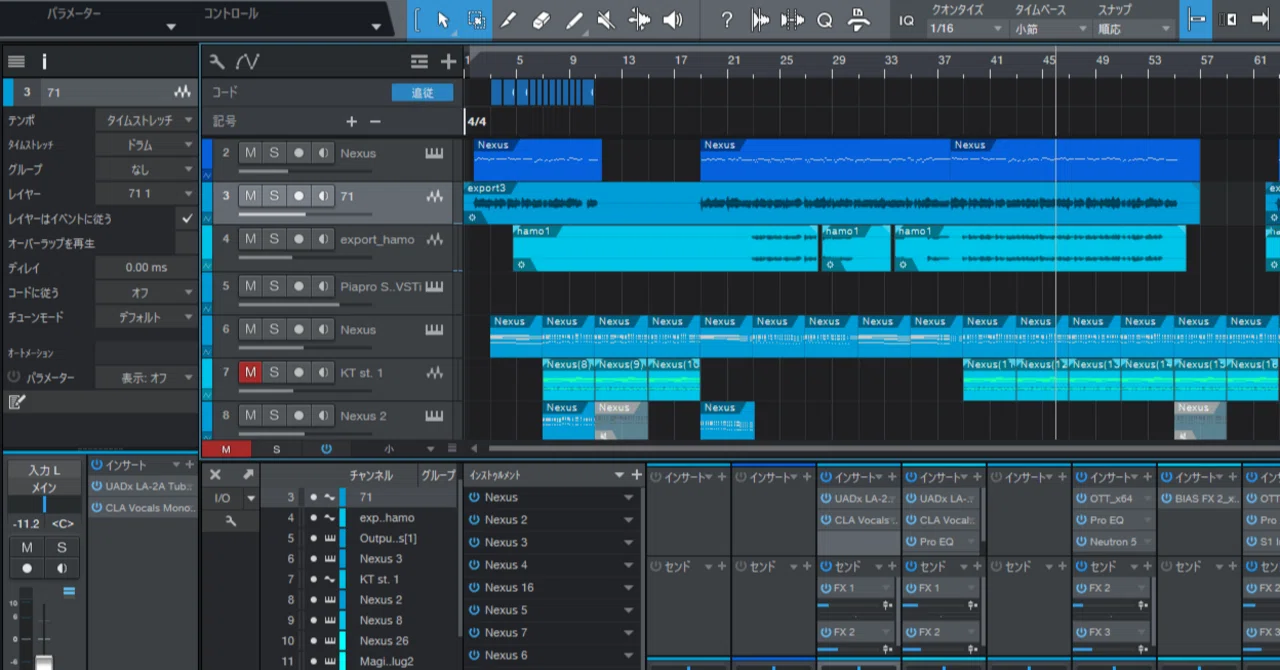The image size is (1280, 670).
Task: Click the メイン output selector
Action: (44, 488)
